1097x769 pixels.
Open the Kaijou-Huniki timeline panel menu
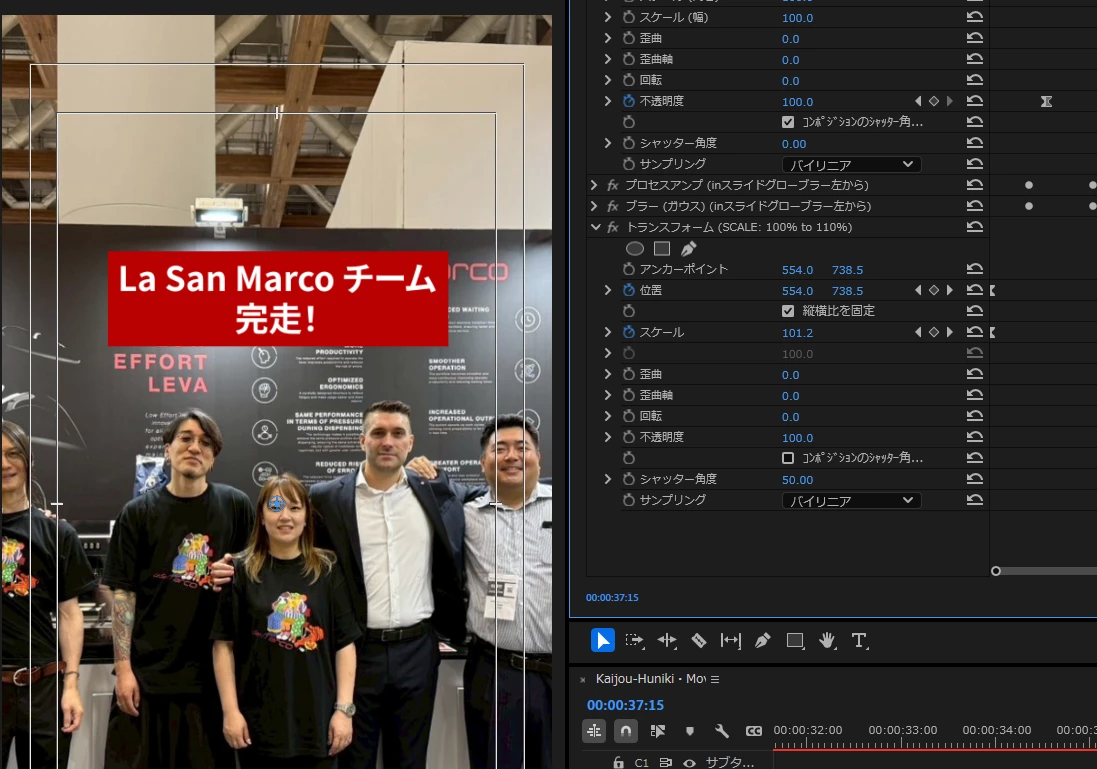click(x=714, y=679)
